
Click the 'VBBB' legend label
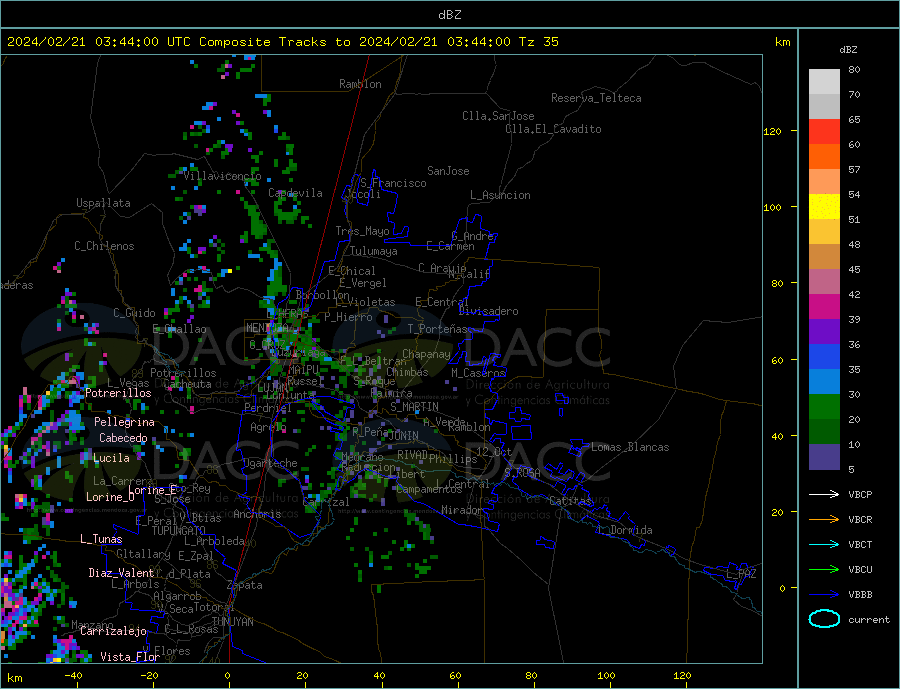pyautogui.click(x=860, y=595)
